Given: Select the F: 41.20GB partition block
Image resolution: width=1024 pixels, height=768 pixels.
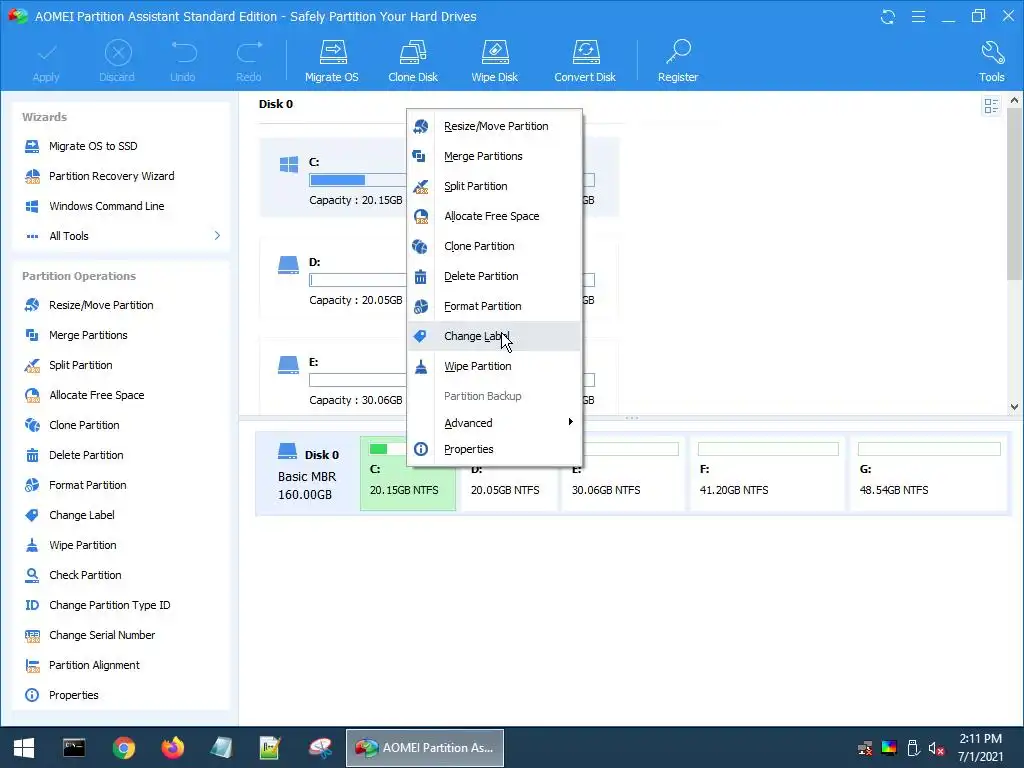Looking at the screenshot, I should pyautogui.click(x=768, y=473).
